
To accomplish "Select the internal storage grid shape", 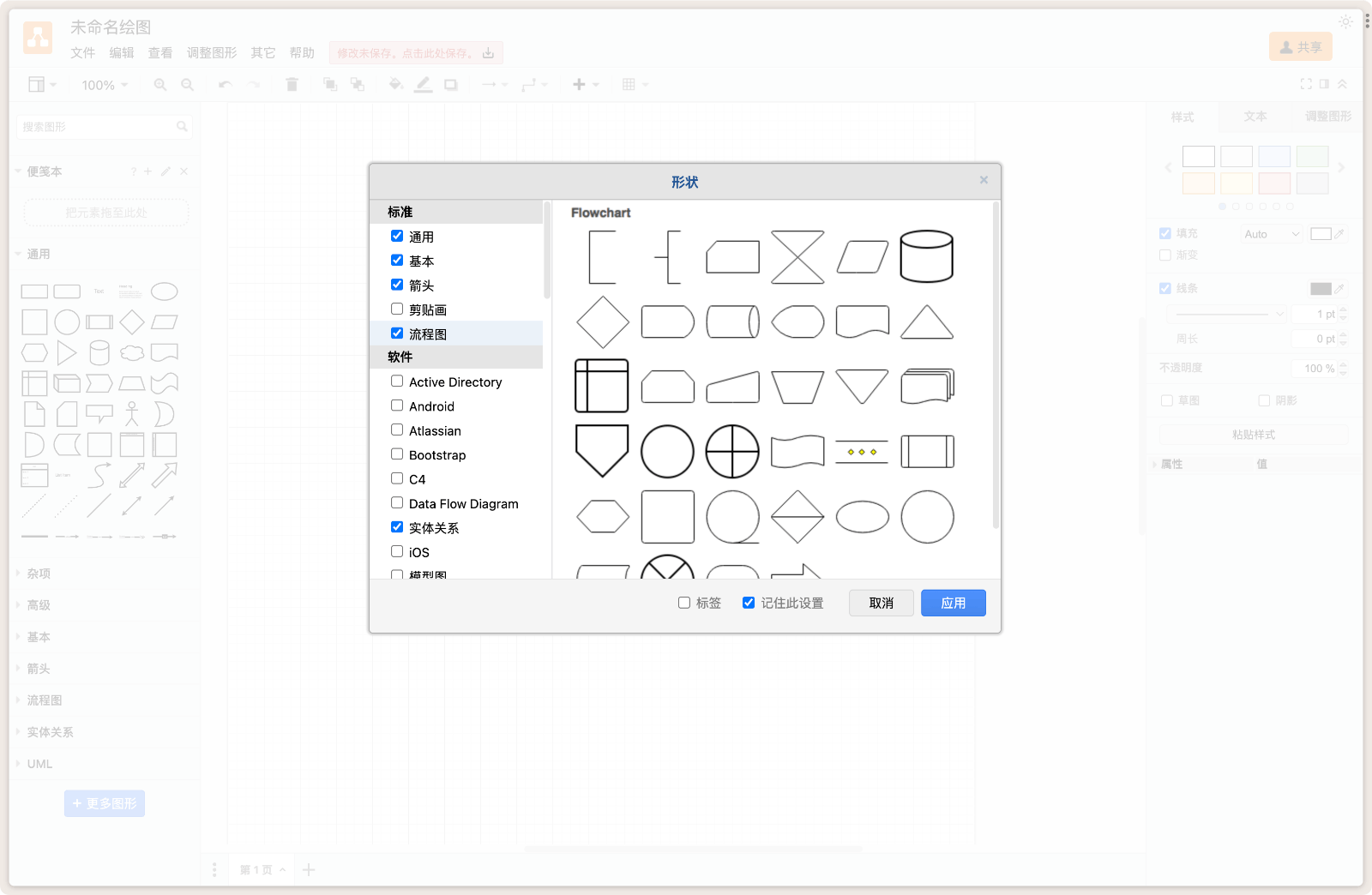I will 602,386.
